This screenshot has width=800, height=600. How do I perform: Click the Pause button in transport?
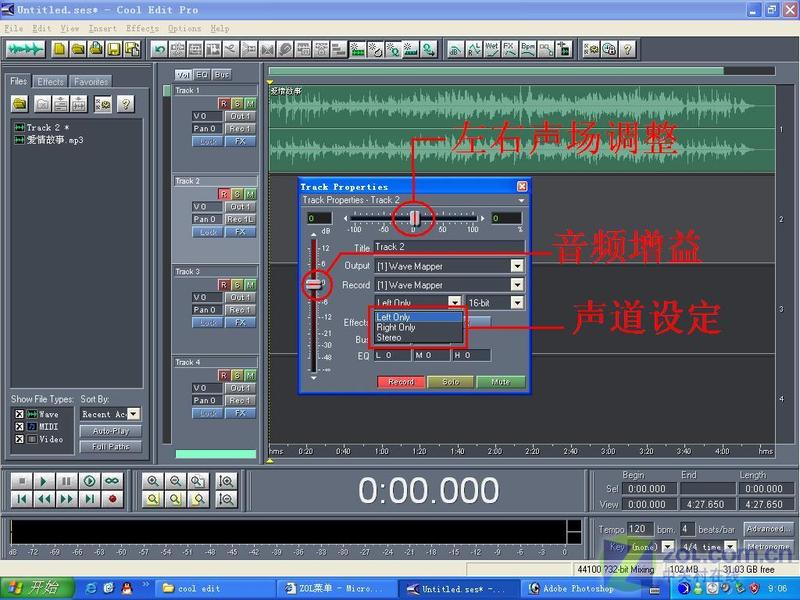click(66, 481)
